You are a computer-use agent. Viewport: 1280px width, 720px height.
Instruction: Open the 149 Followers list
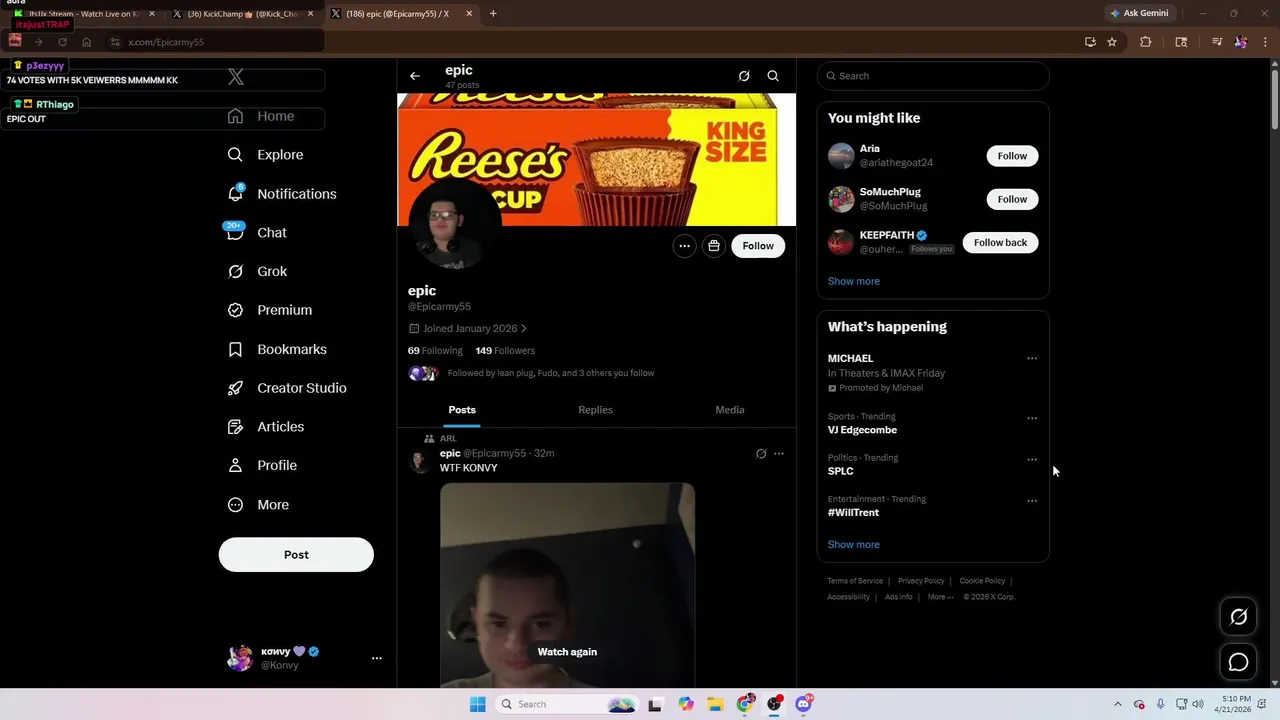pyautogui.click(x=505, y=351)
